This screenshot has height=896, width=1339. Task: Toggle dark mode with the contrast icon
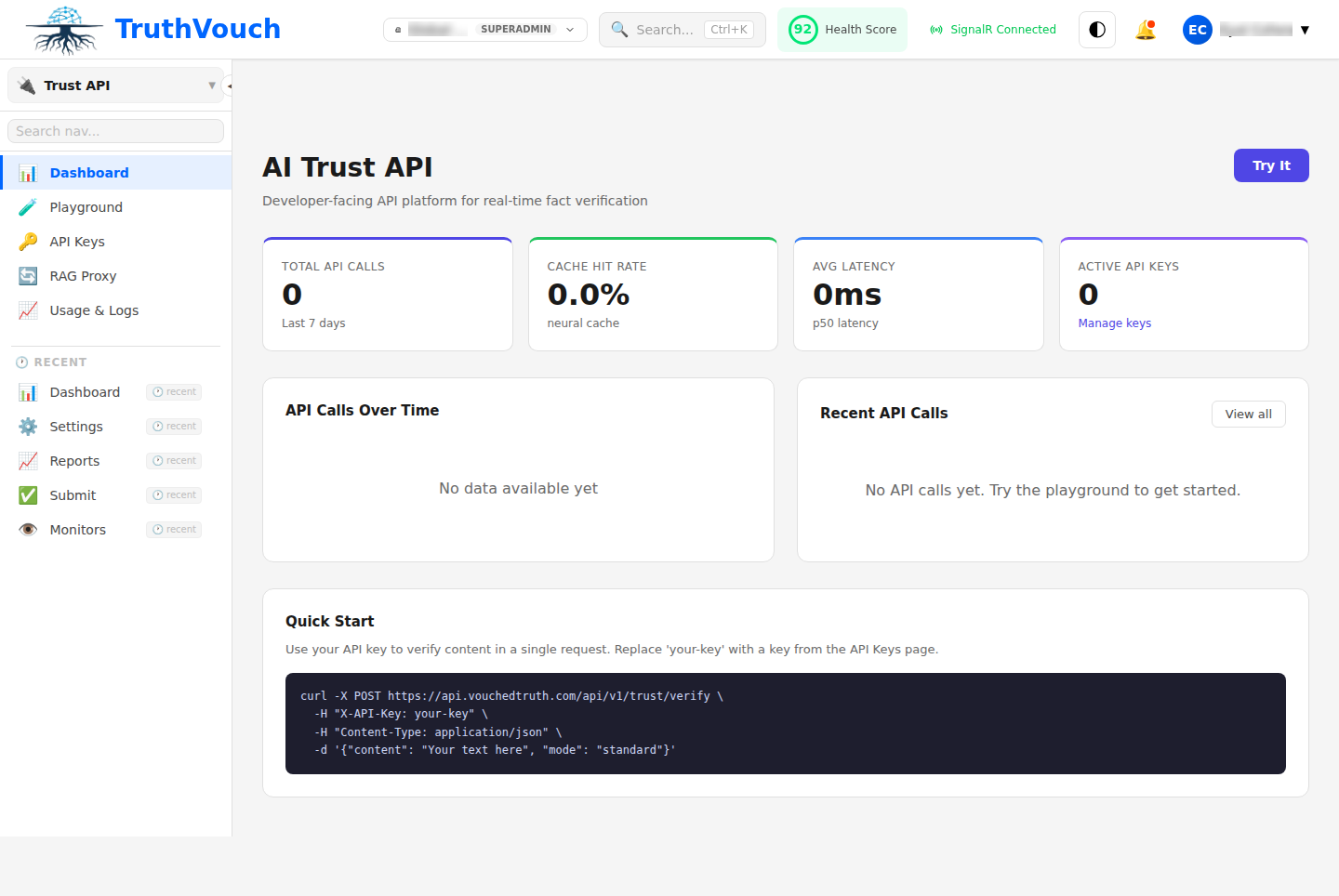click(x=1096, y=29)
